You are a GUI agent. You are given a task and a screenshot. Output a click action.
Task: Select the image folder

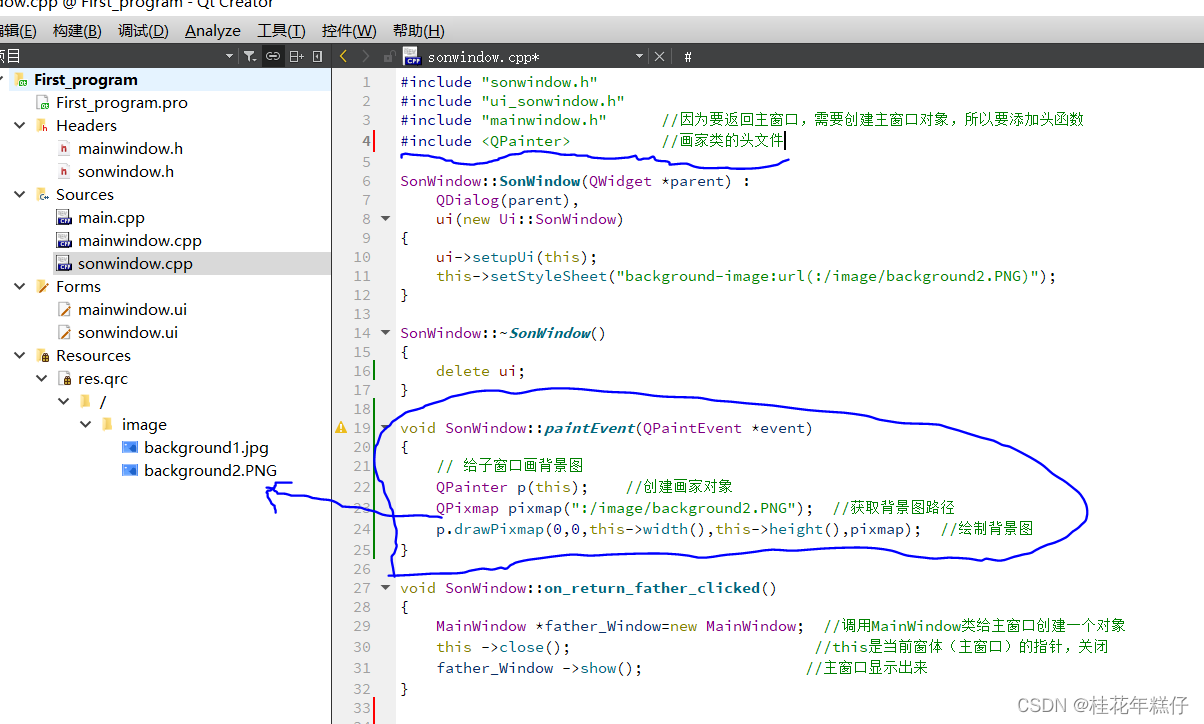(x=144, y=425)
